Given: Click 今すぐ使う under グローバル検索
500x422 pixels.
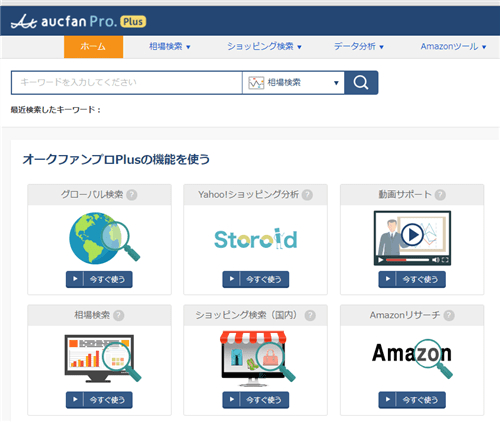Looking at the screenshot, I should coord(99,279).
